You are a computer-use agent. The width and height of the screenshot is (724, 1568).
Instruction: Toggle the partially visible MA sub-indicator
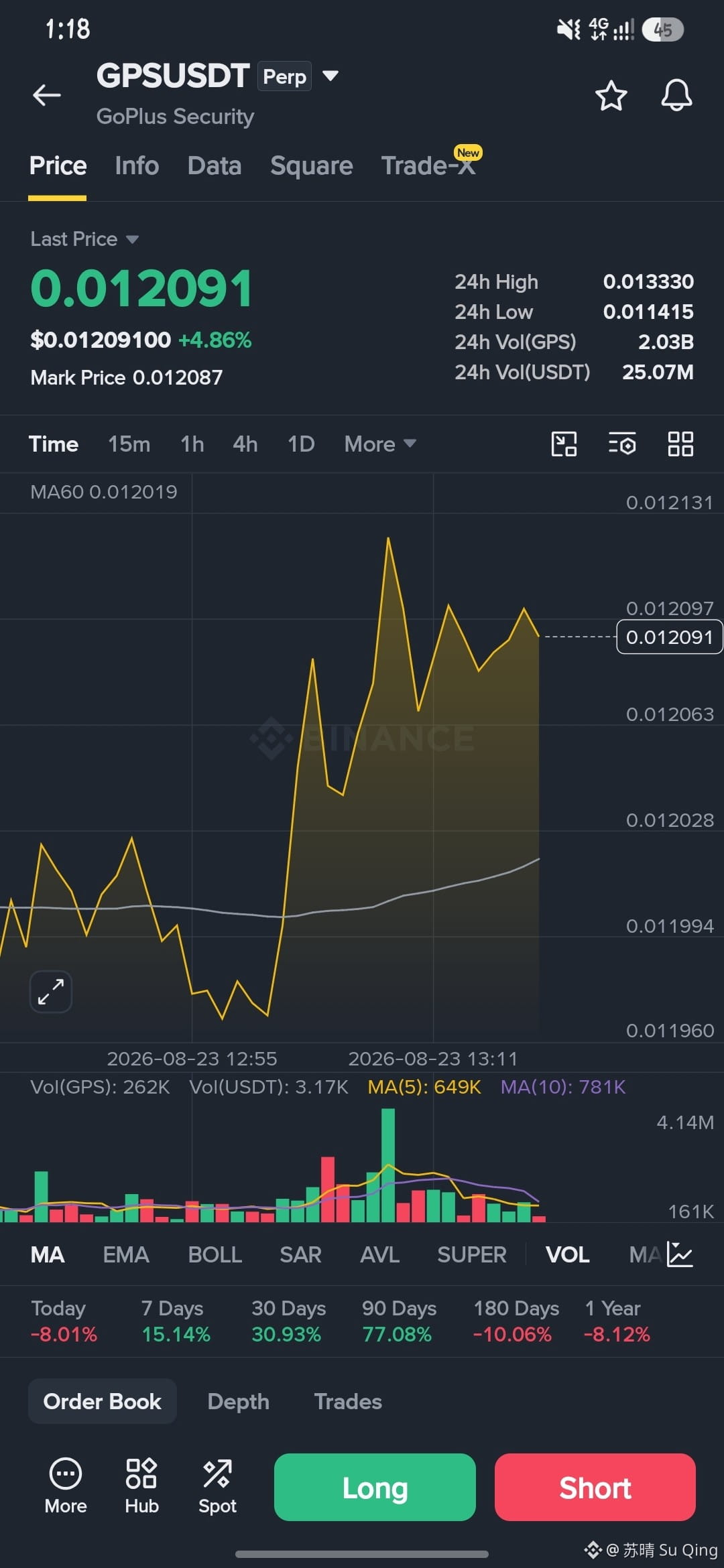(x=645, y=1254)
